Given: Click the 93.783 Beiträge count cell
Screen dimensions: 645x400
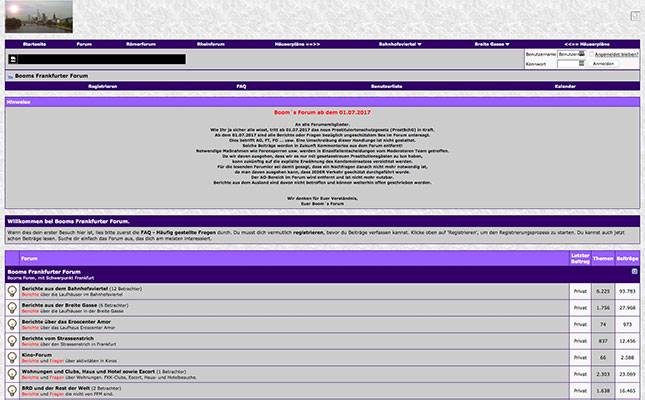Looking at the screenshot, I should click(627, 291).
